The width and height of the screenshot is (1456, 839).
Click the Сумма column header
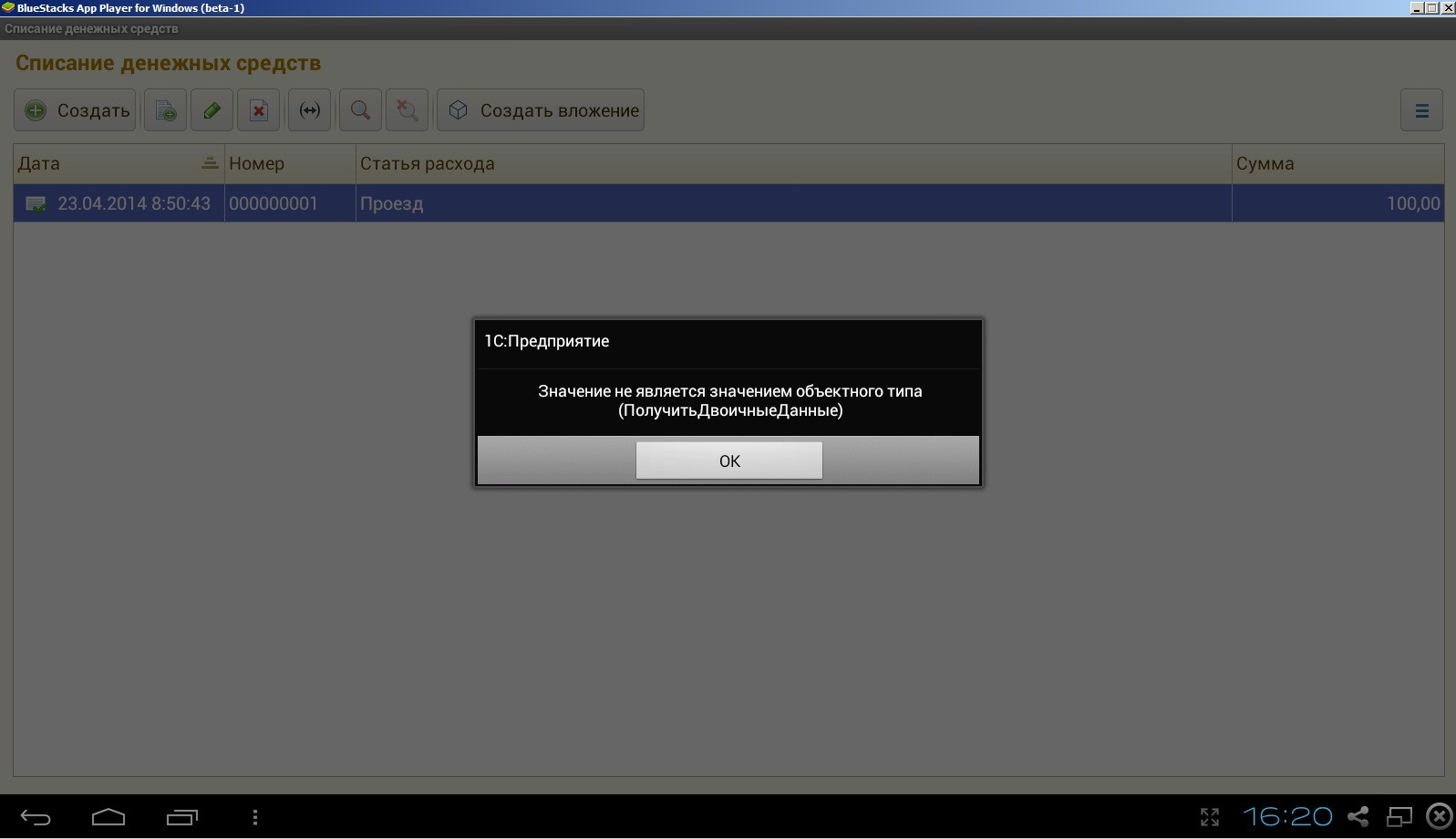1337,164
